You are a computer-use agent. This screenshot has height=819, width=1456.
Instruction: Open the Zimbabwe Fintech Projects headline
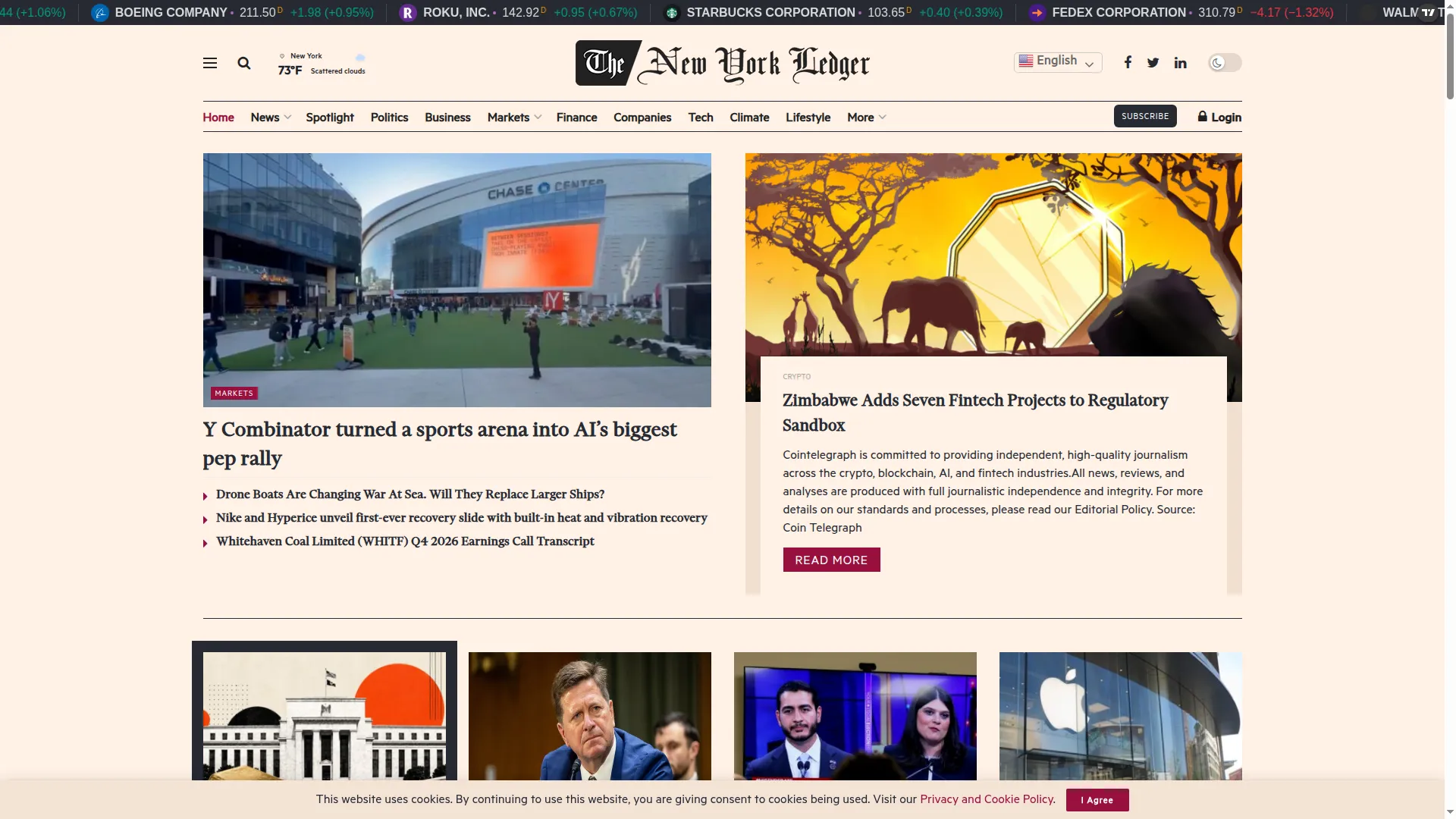click(975, 413)
